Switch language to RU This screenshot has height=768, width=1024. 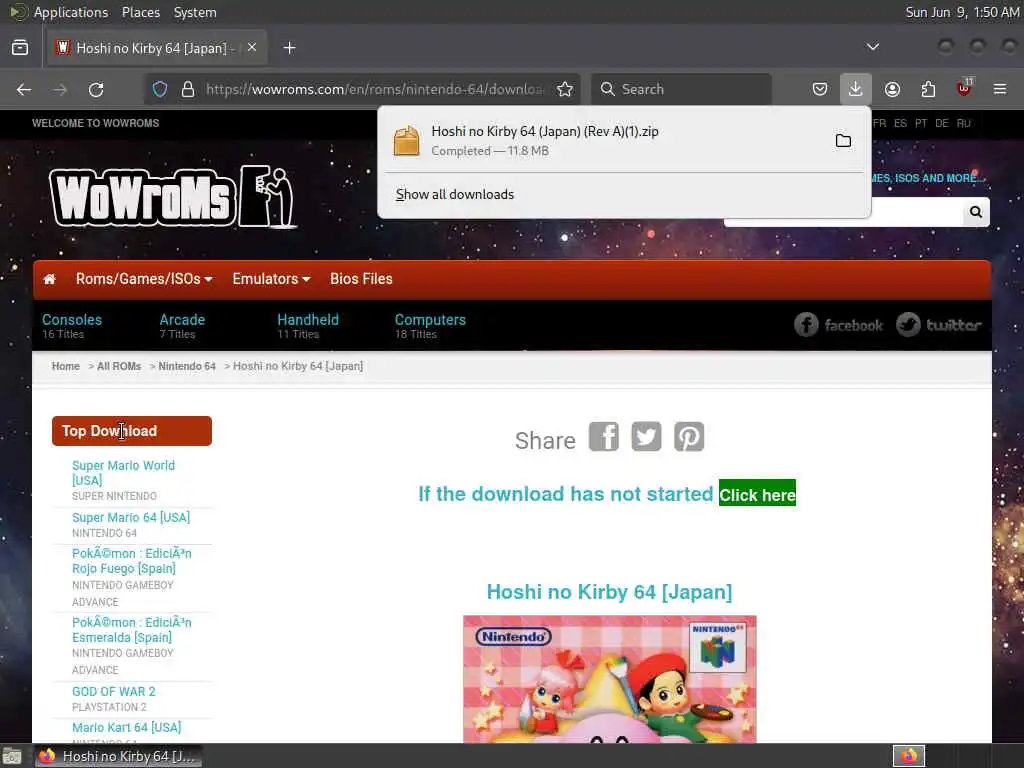pos(963,123)
